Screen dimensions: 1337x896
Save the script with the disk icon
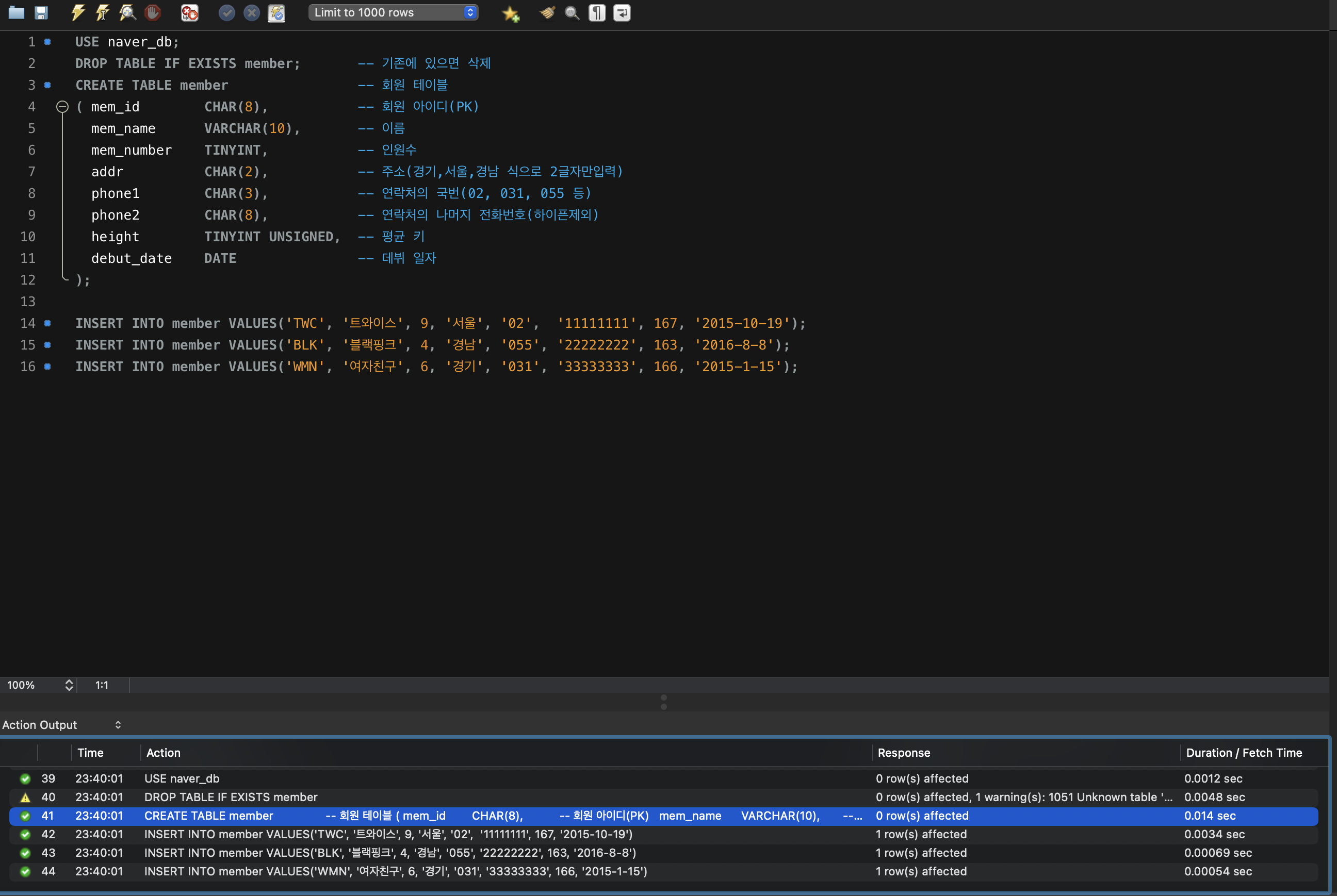pyautogui.click(x=41, y=12)
